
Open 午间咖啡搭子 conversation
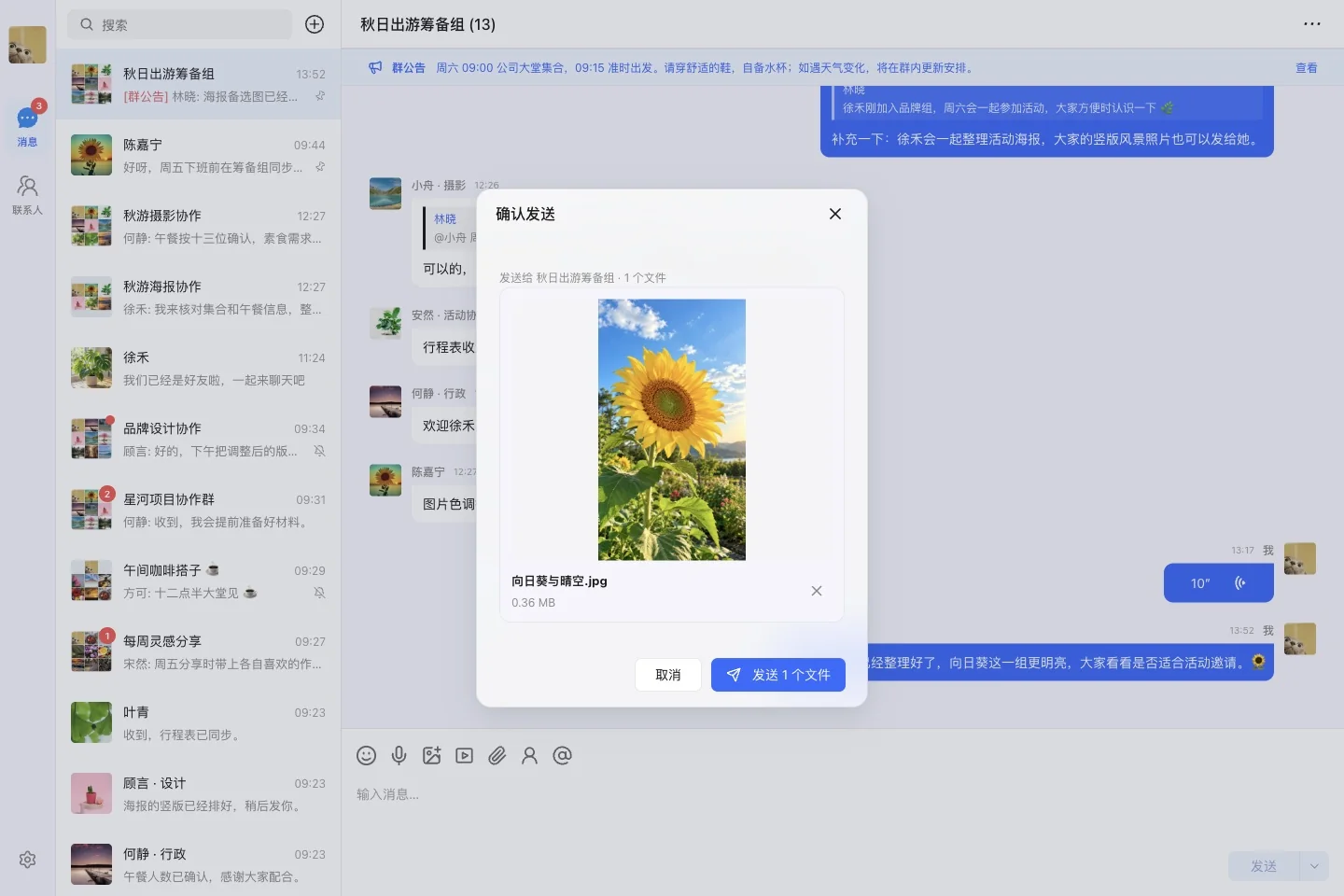[x=198, y=581]
